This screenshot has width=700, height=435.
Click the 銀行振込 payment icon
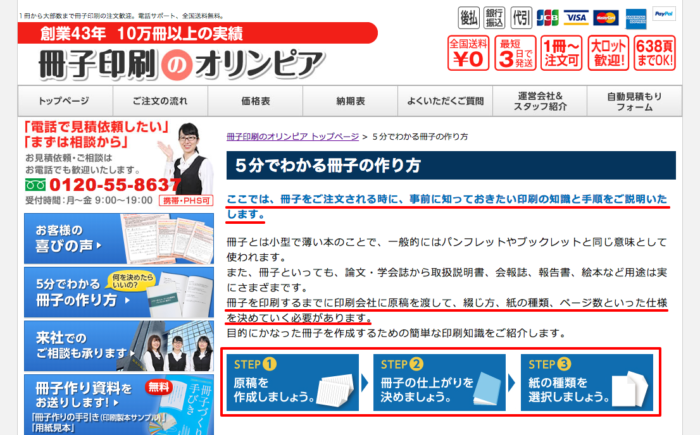point(494,18)
